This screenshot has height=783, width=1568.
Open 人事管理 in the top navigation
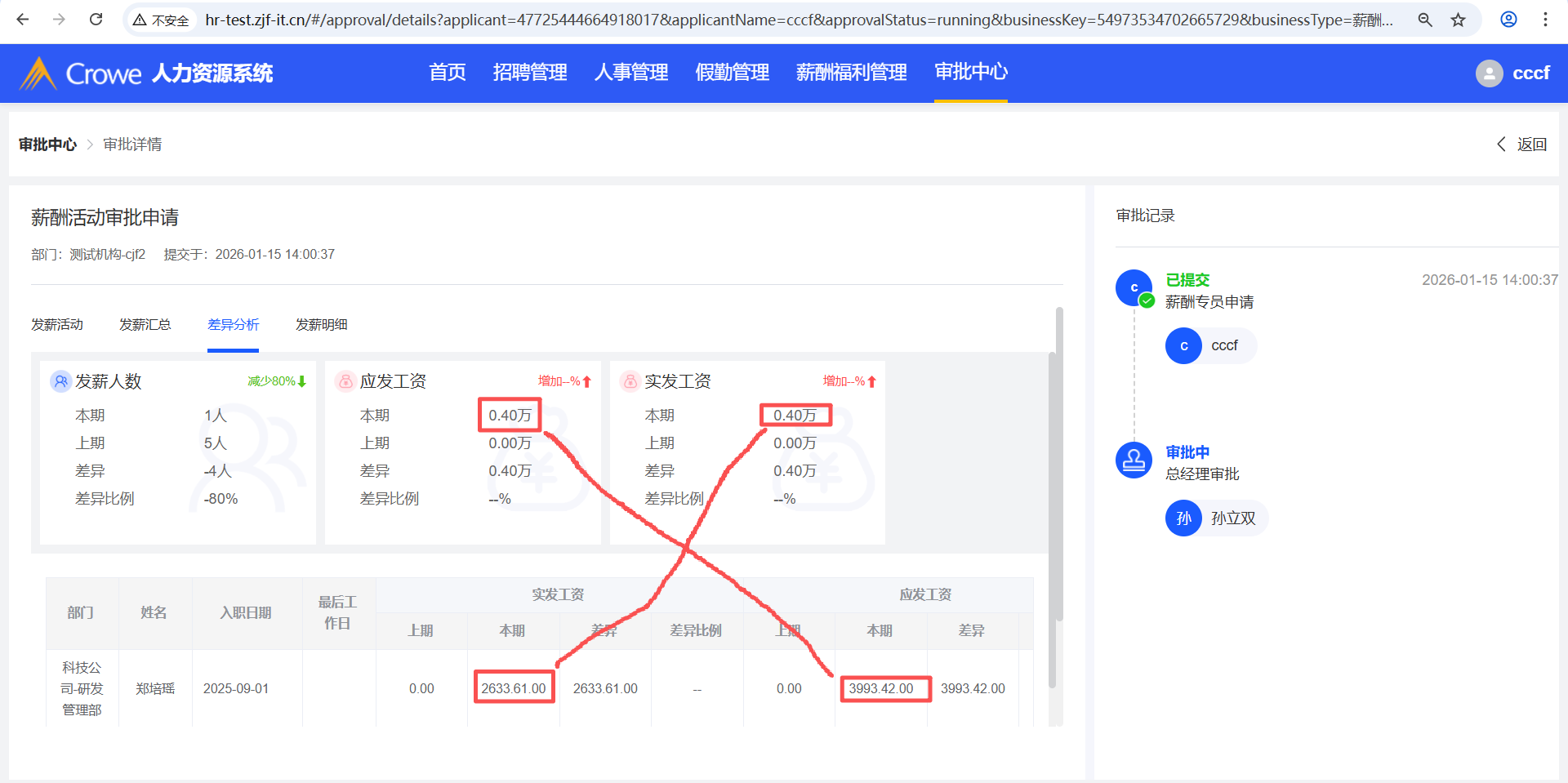pyautogui.click(x=631, y=73)
